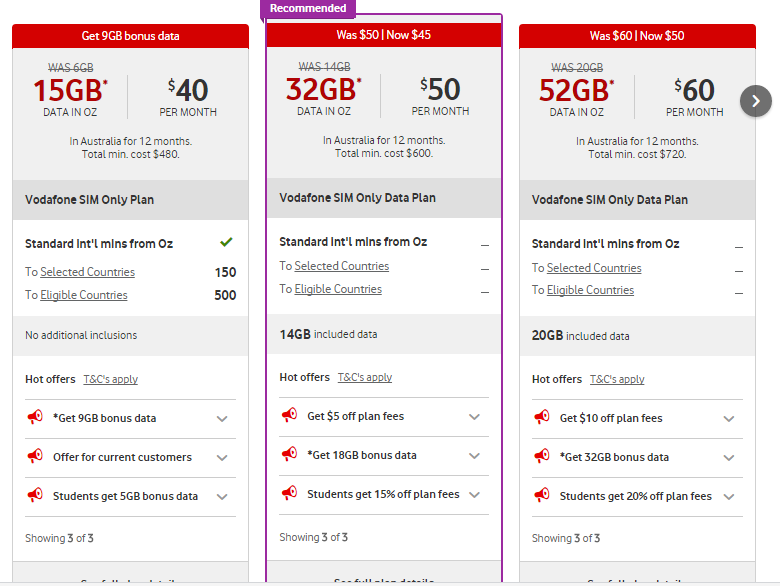The width and height of the screenshot is (780, 586).
Task: Click the $50 per month price
Action: pos(440,90)
